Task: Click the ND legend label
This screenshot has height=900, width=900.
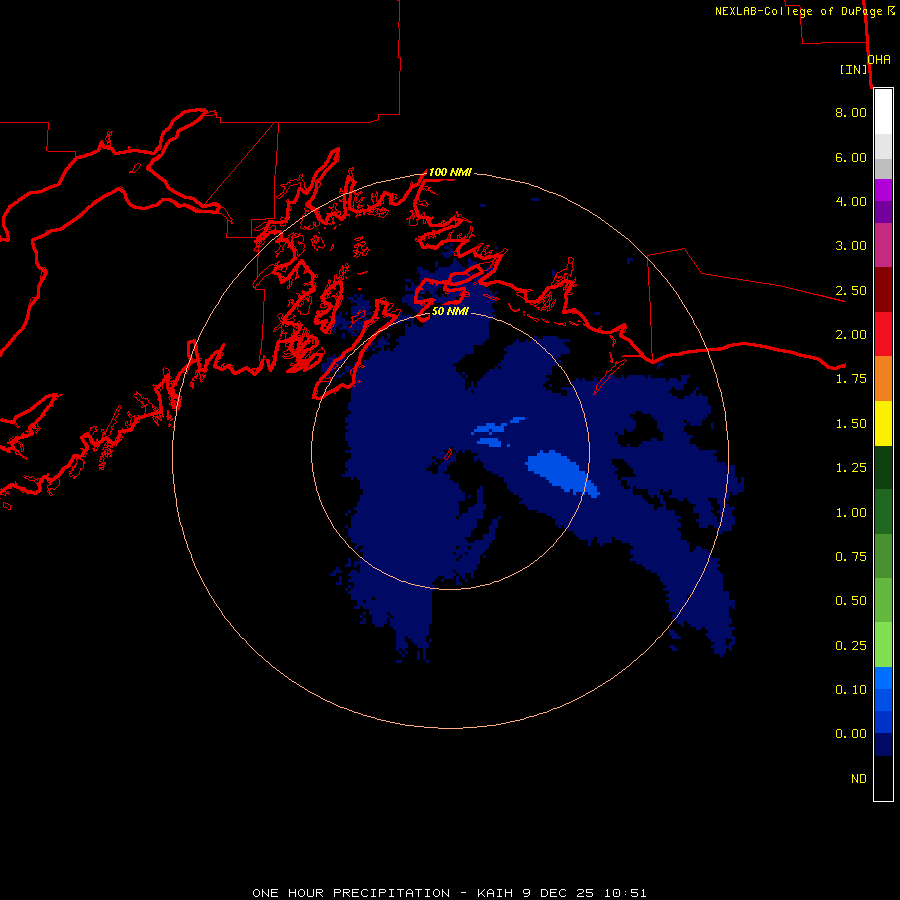Action: pos(859,779)
